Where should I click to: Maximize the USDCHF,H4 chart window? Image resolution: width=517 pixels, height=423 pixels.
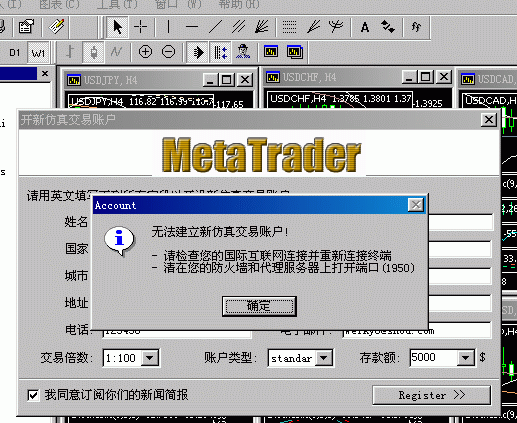tap(425, 77)
